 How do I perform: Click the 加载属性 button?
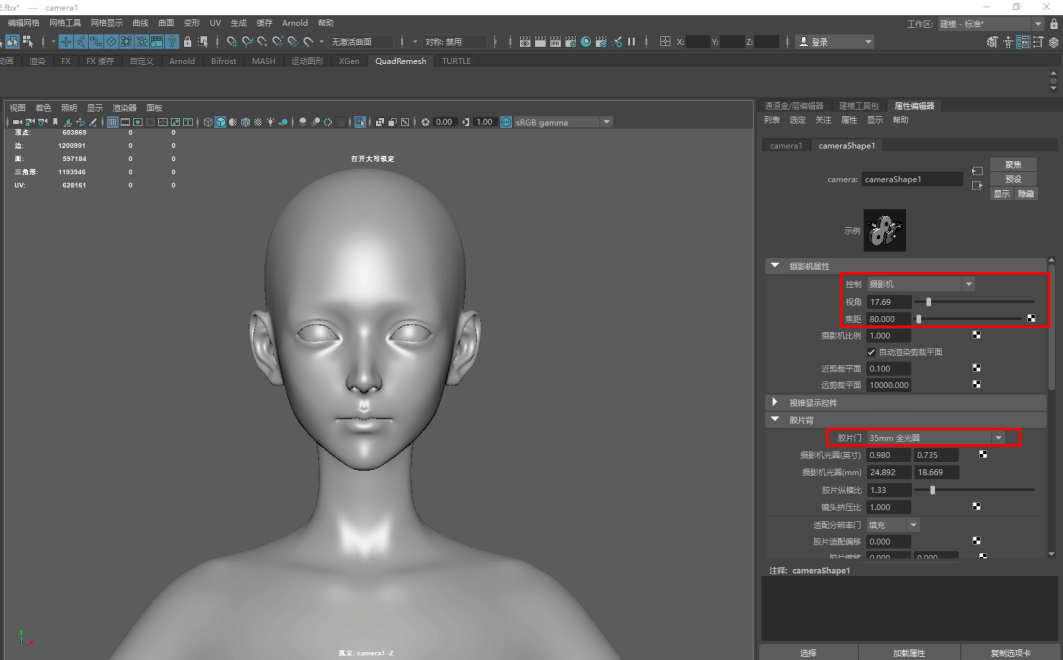point(909,653)
